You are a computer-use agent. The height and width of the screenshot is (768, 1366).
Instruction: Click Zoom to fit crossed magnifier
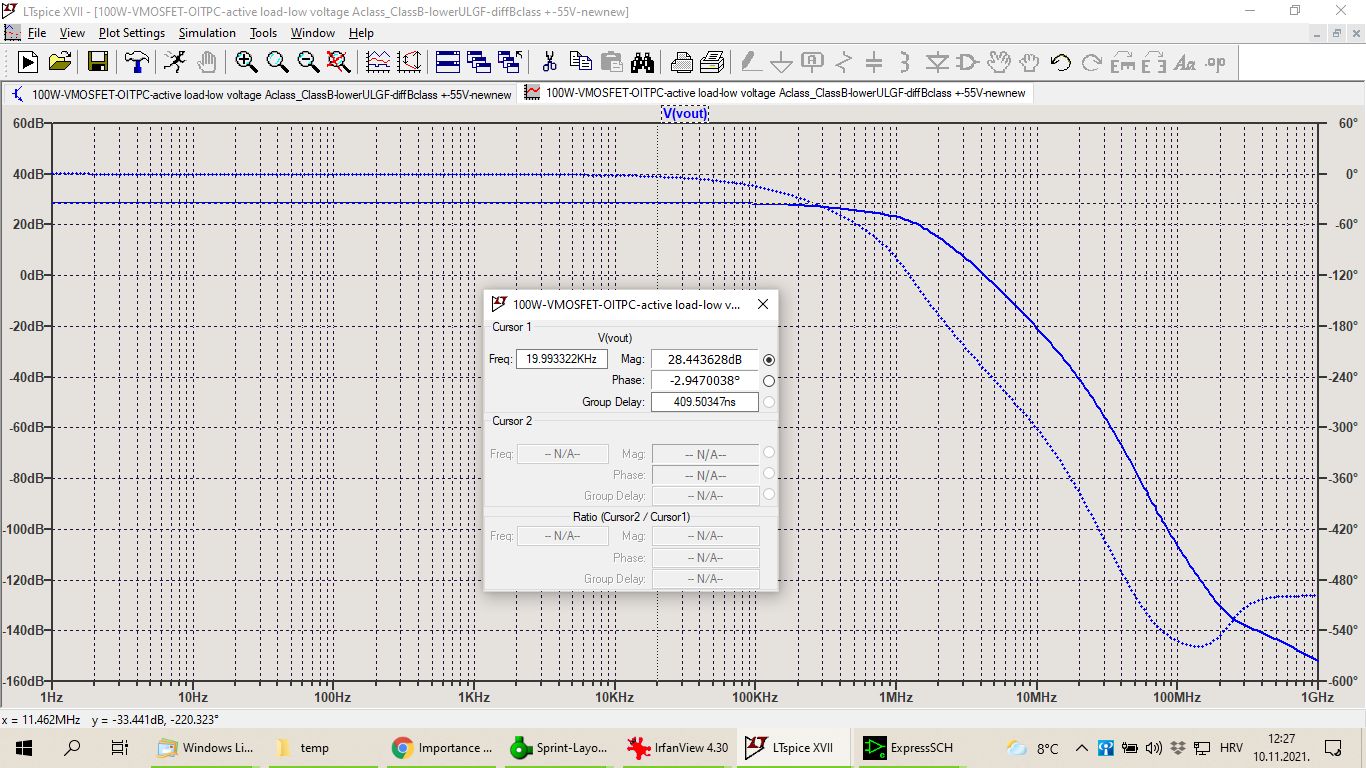[339, 62]
